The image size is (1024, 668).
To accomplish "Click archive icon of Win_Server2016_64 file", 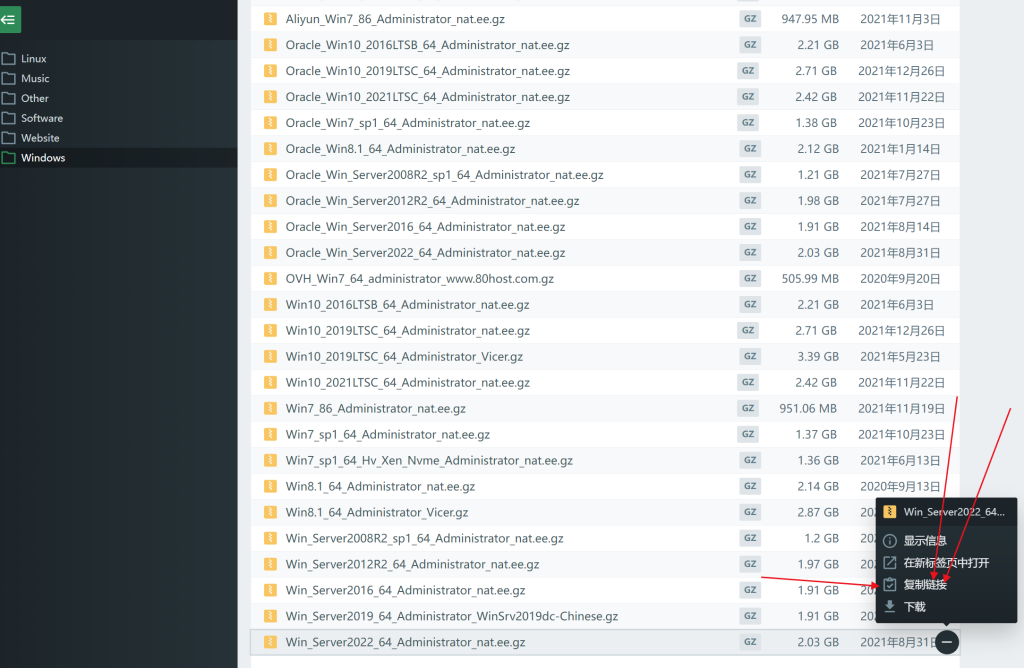I will point(270,590).
